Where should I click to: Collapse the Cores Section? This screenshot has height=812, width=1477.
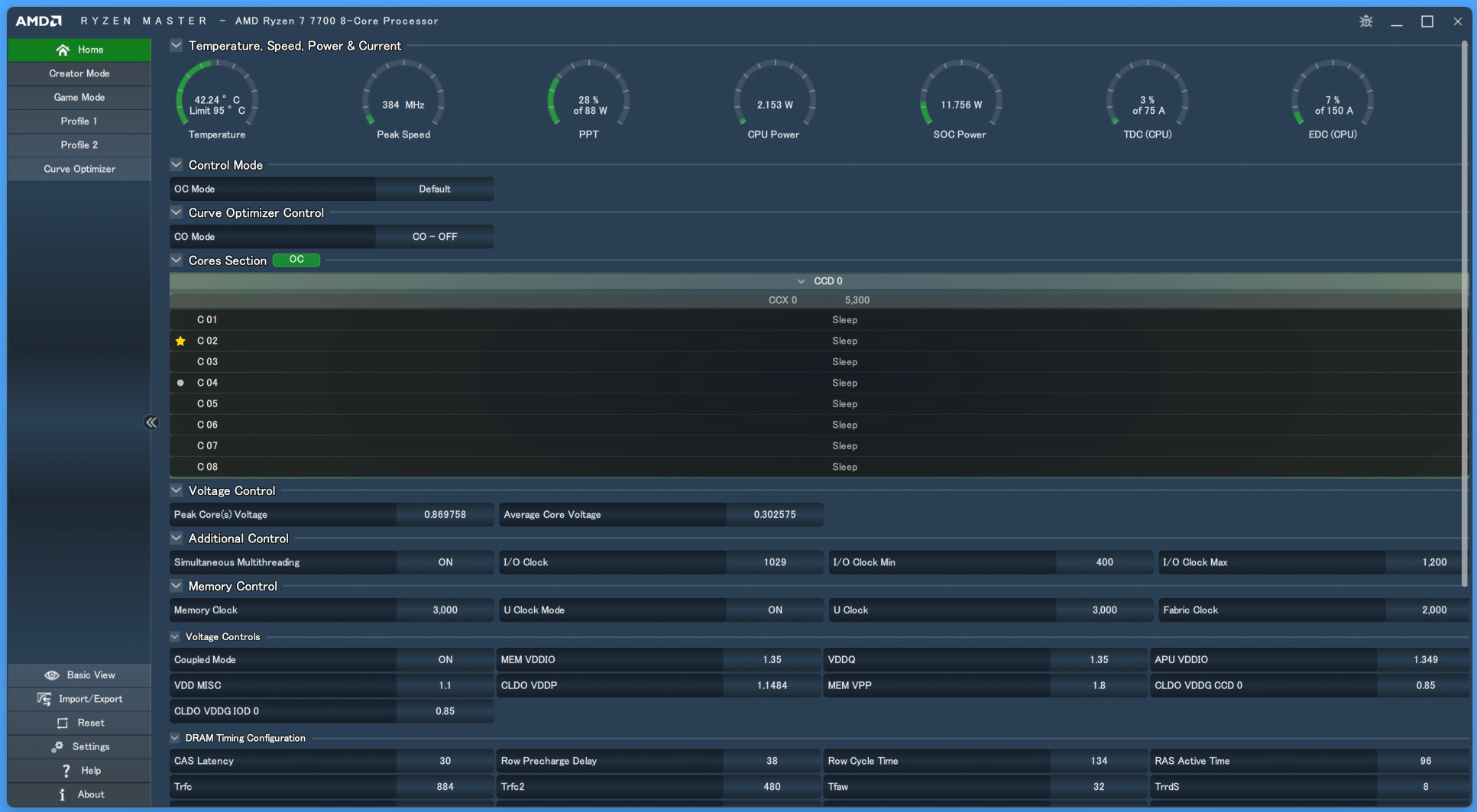(x=177, y=260)
